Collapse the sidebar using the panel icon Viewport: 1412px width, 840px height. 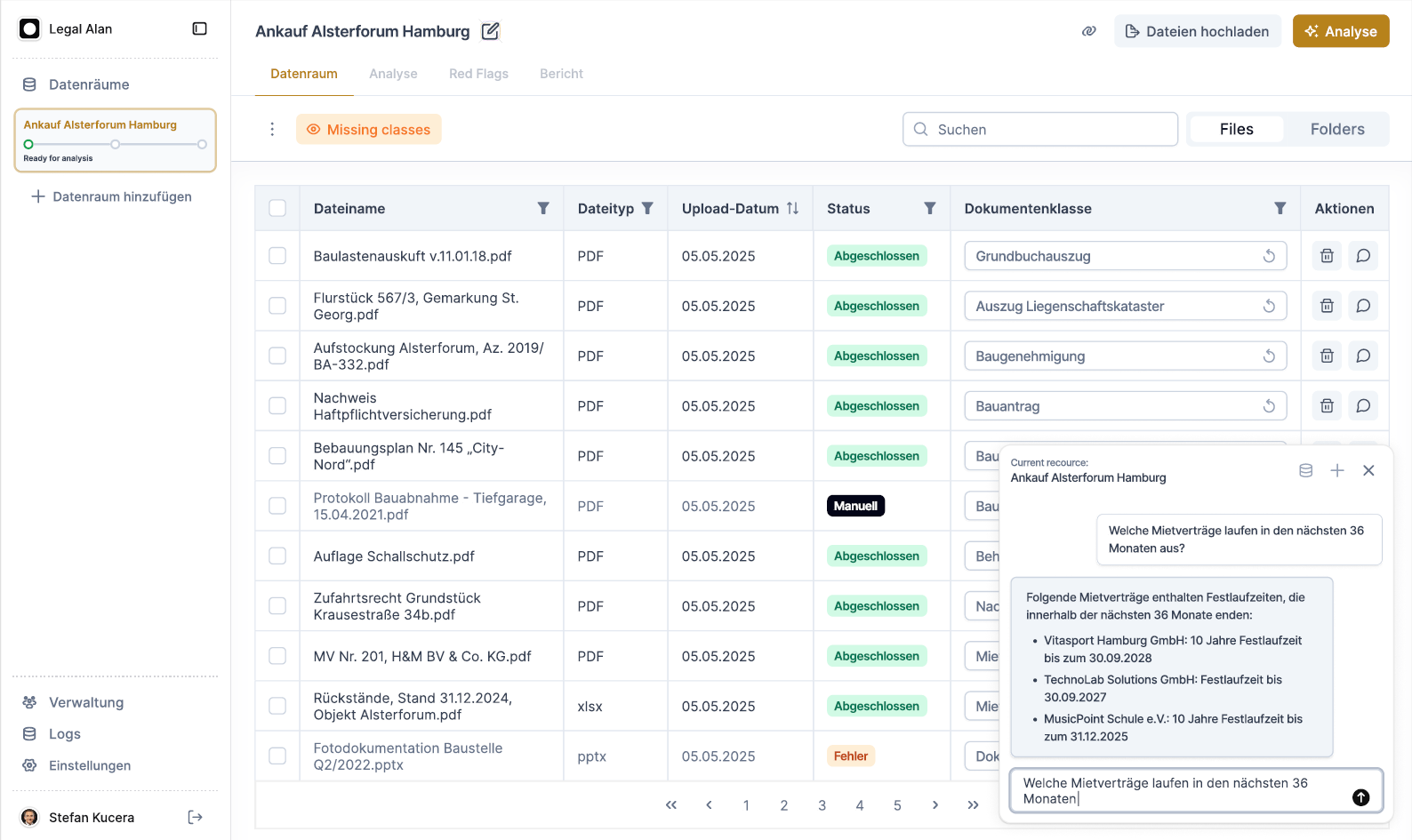click(x=200, y=28)
